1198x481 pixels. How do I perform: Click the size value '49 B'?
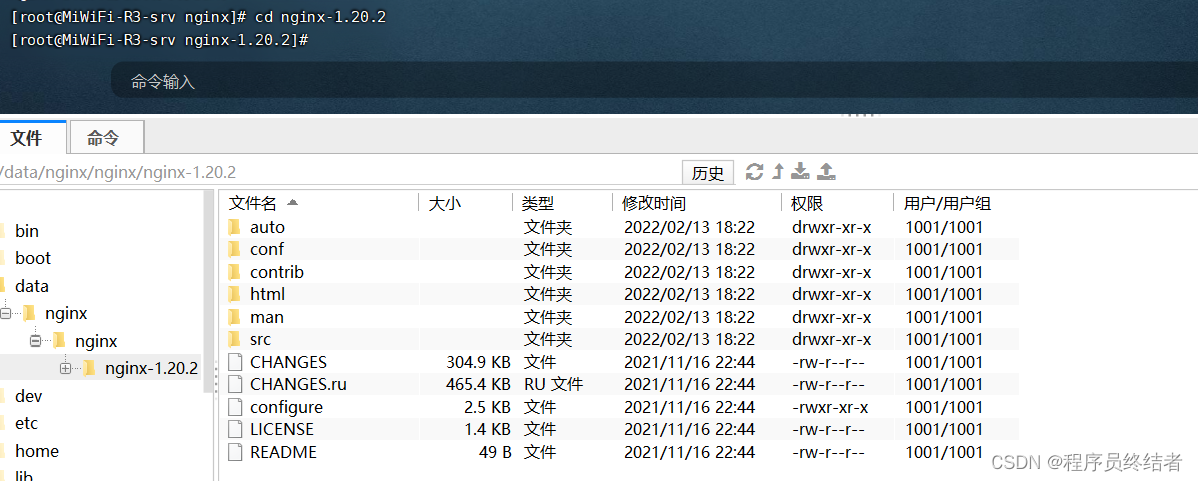[495, 452]
